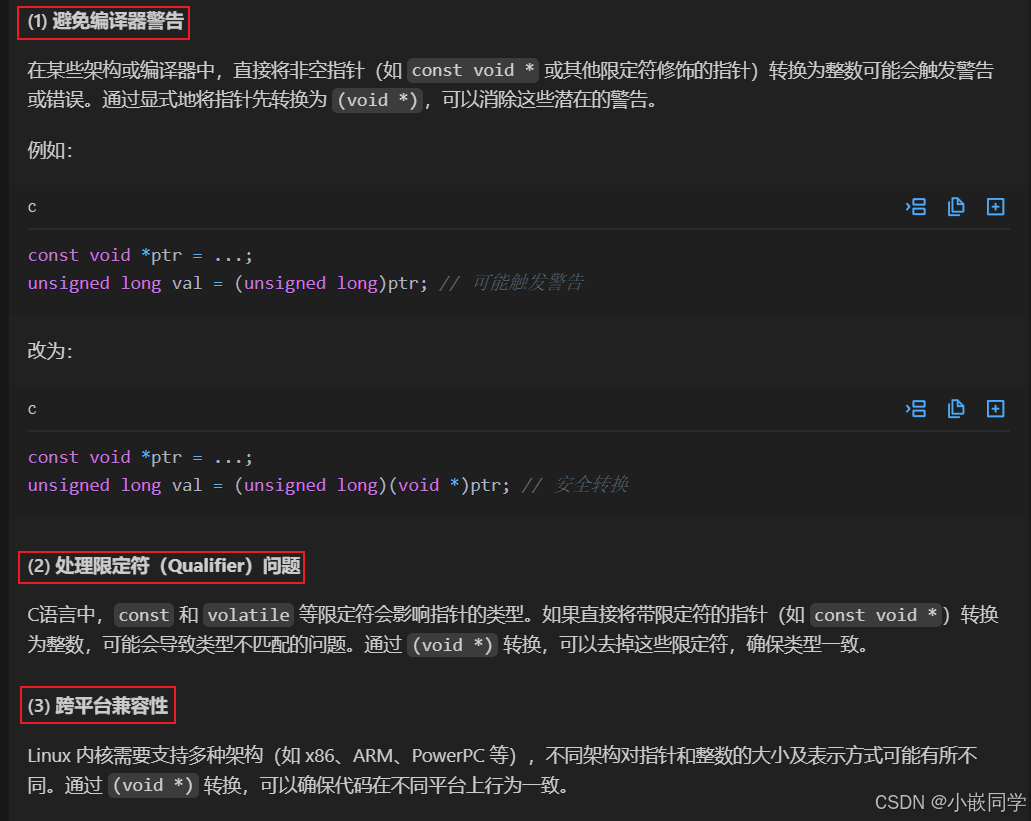Copy the second code block with its copy icon

click(x=956, y=408)
